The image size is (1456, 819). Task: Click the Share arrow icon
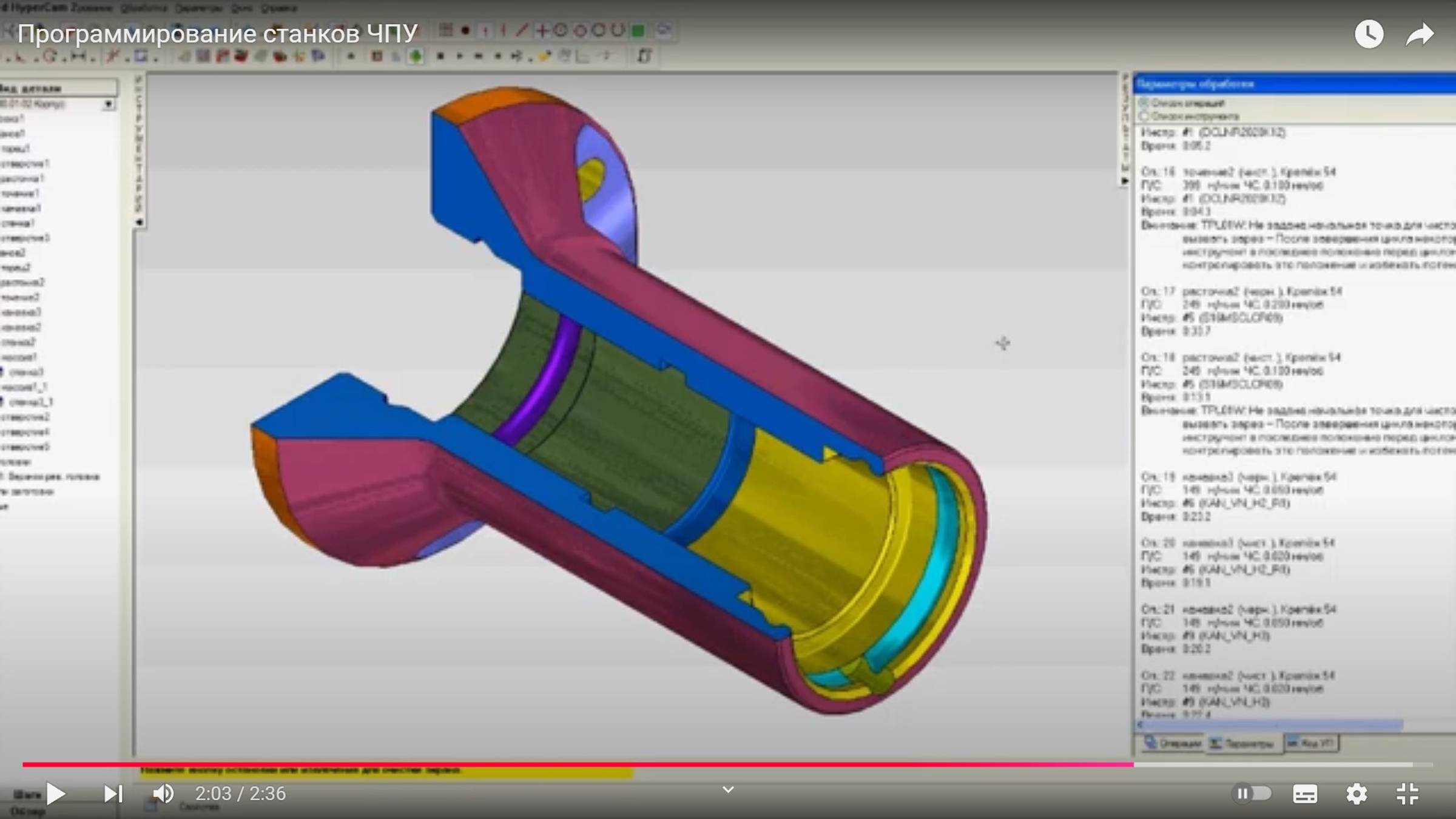pyautogui.click(x=1420, y=35)
